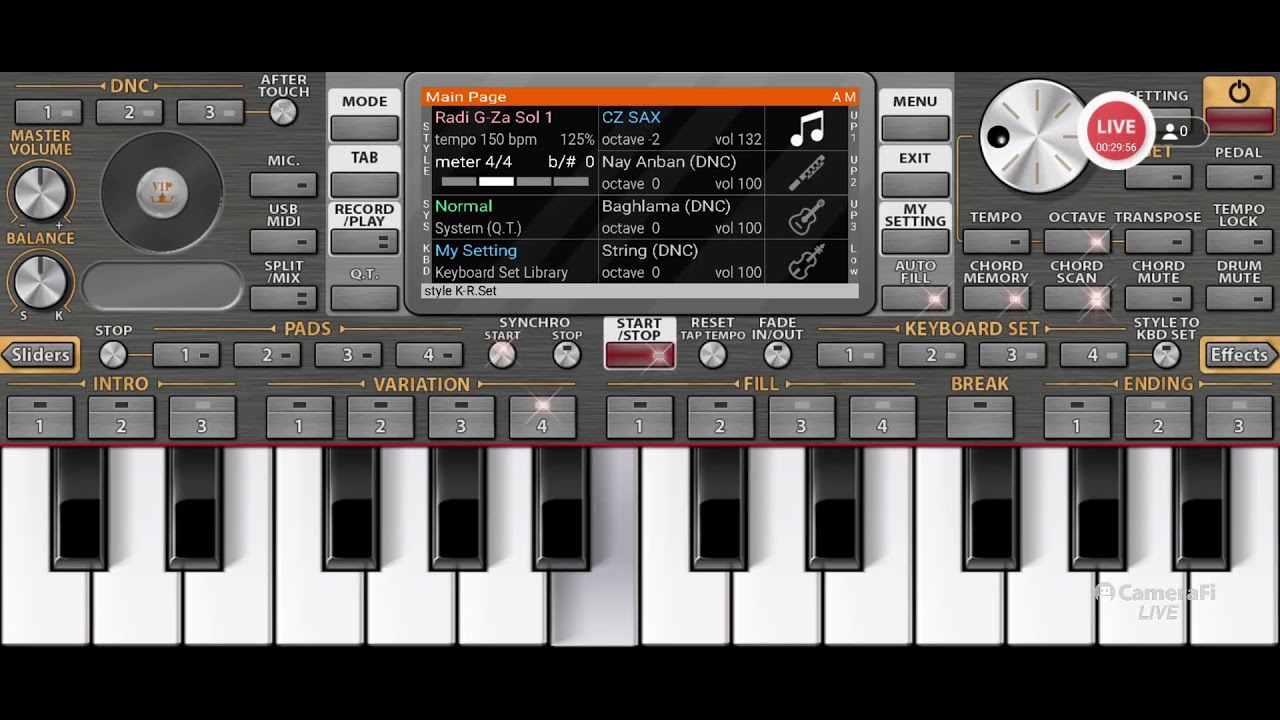Toggle Chord Memory
Viewport: 1280px width, 720px height.
(996, 298)
